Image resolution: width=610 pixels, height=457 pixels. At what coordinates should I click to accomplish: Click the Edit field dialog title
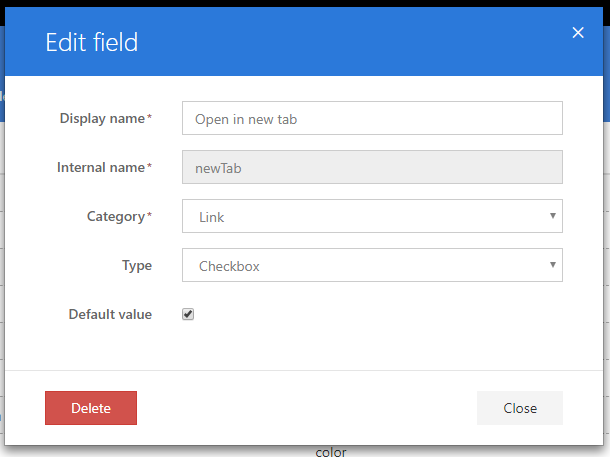(x=92, y=42)
